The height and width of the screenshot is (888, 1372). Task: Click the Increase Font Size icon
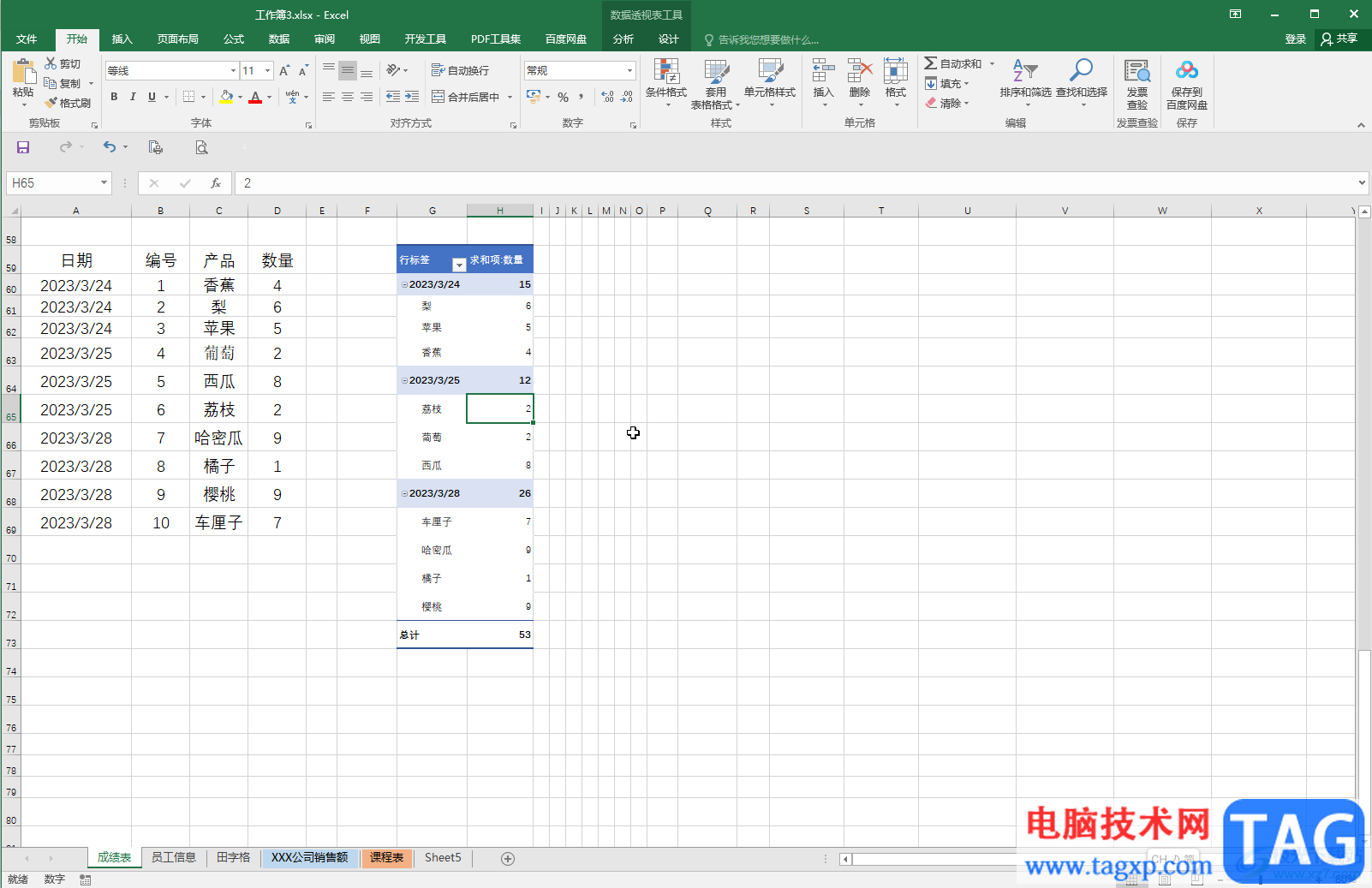coord(284,70)
